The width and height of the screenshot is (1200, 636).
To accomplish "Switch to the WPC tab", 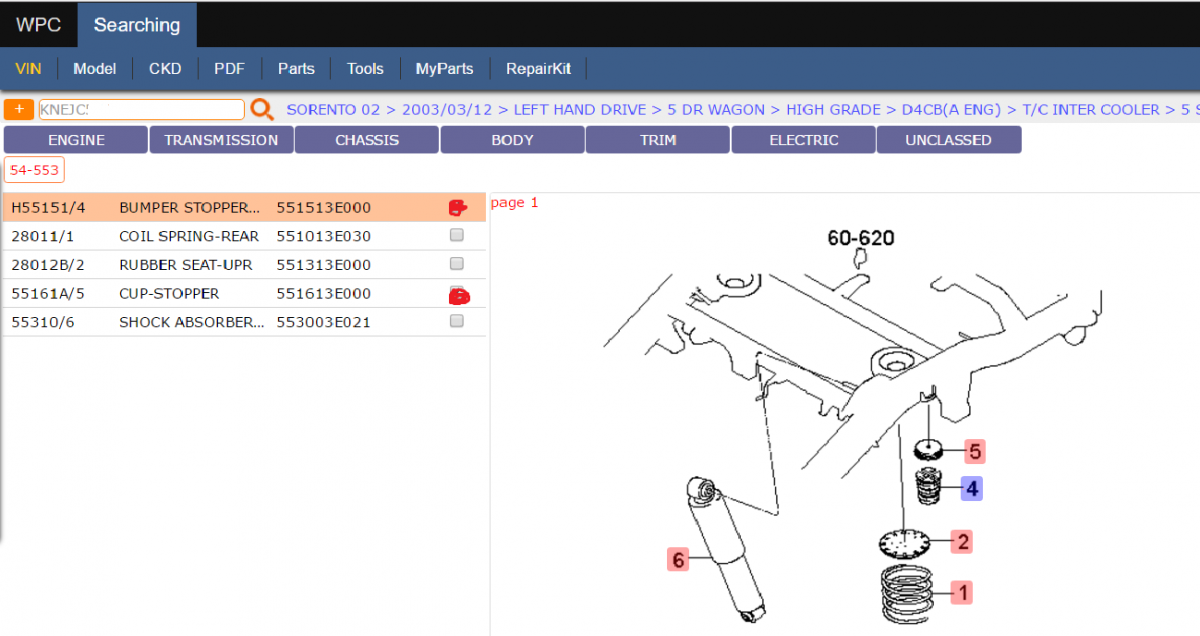I will click(x=38, y=25).
